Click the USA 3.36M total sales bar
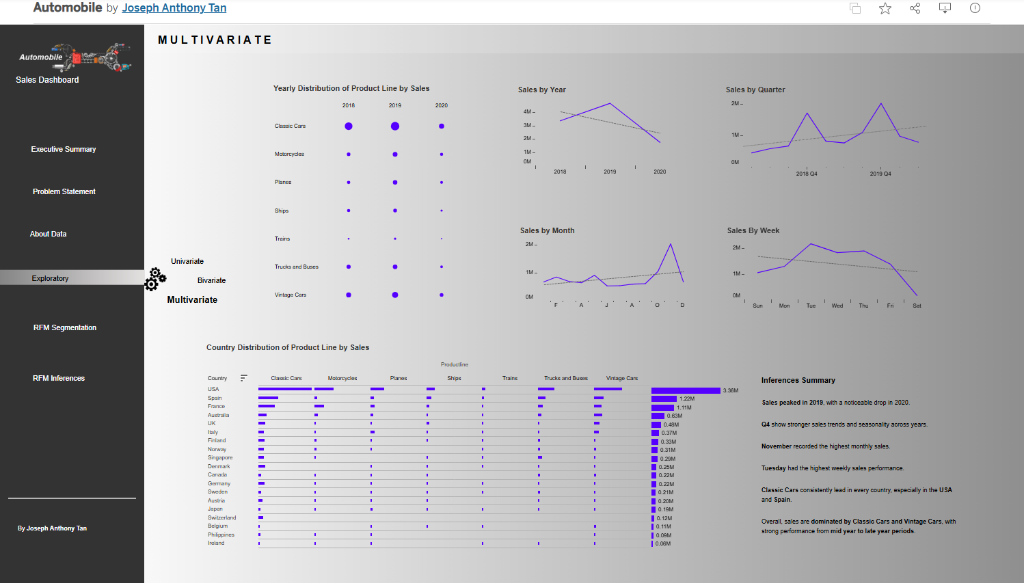The height and width of the screenshot is (583, 1024). 686,390
